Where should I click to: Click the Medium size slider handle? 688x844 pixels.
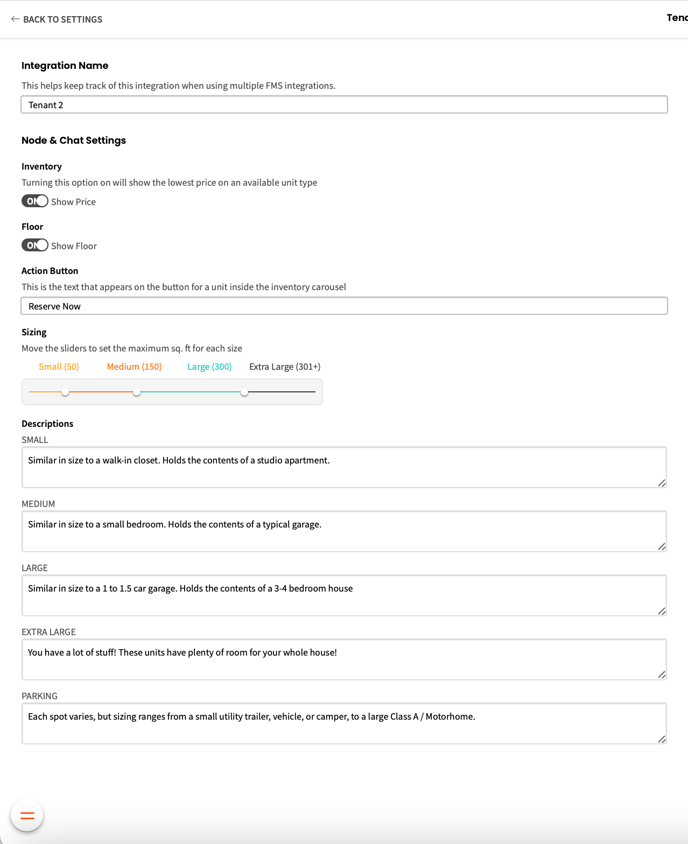coord(137,392)
